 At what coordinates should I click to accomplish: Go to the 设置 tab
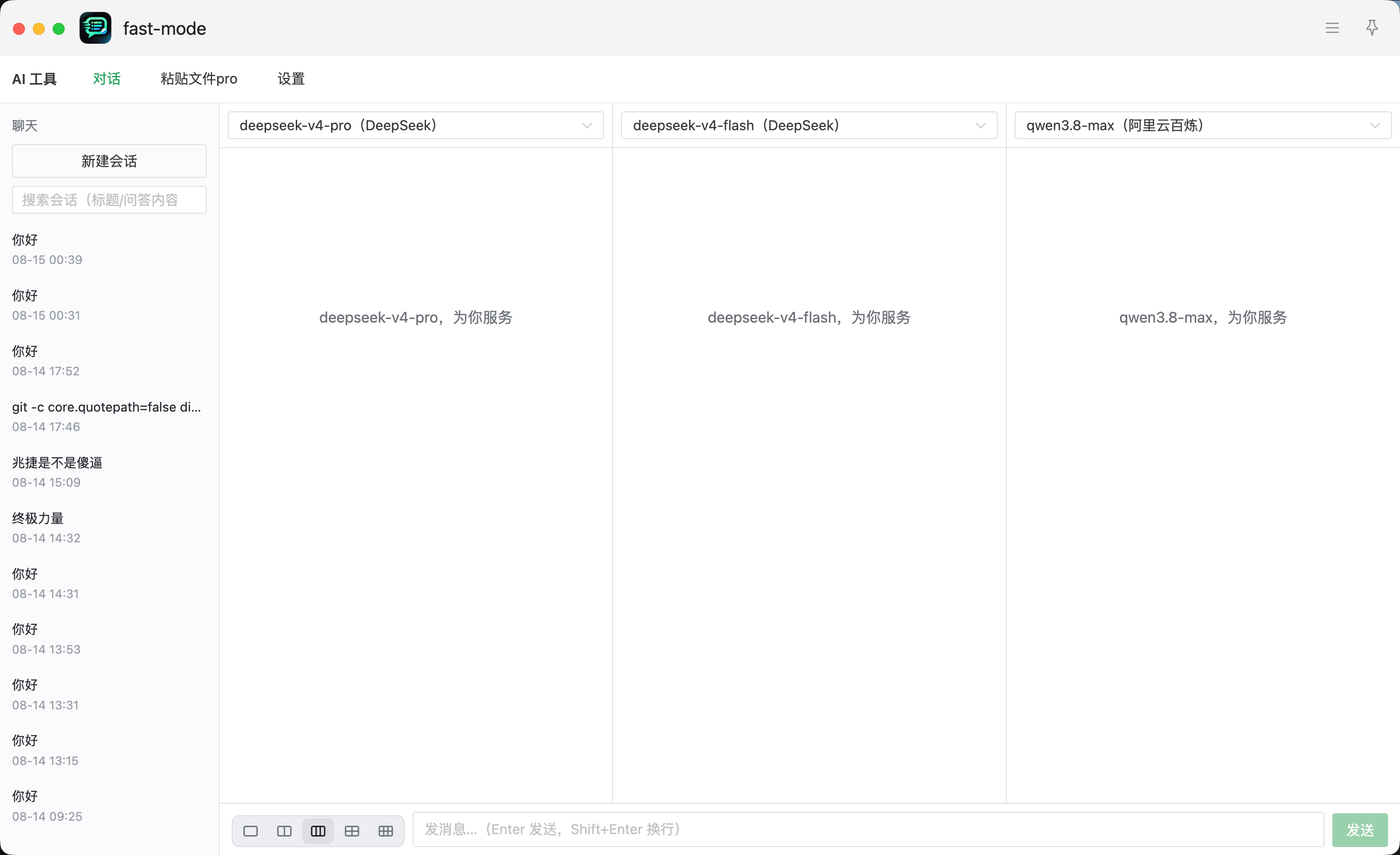[x=291, y=79]
